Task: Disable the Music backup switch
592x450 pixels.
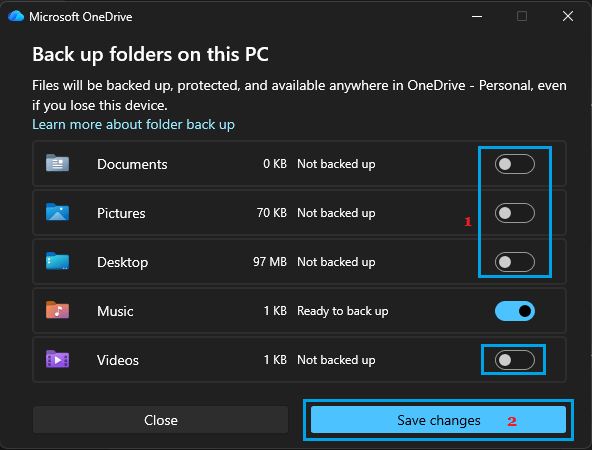Action: [515, 311]
